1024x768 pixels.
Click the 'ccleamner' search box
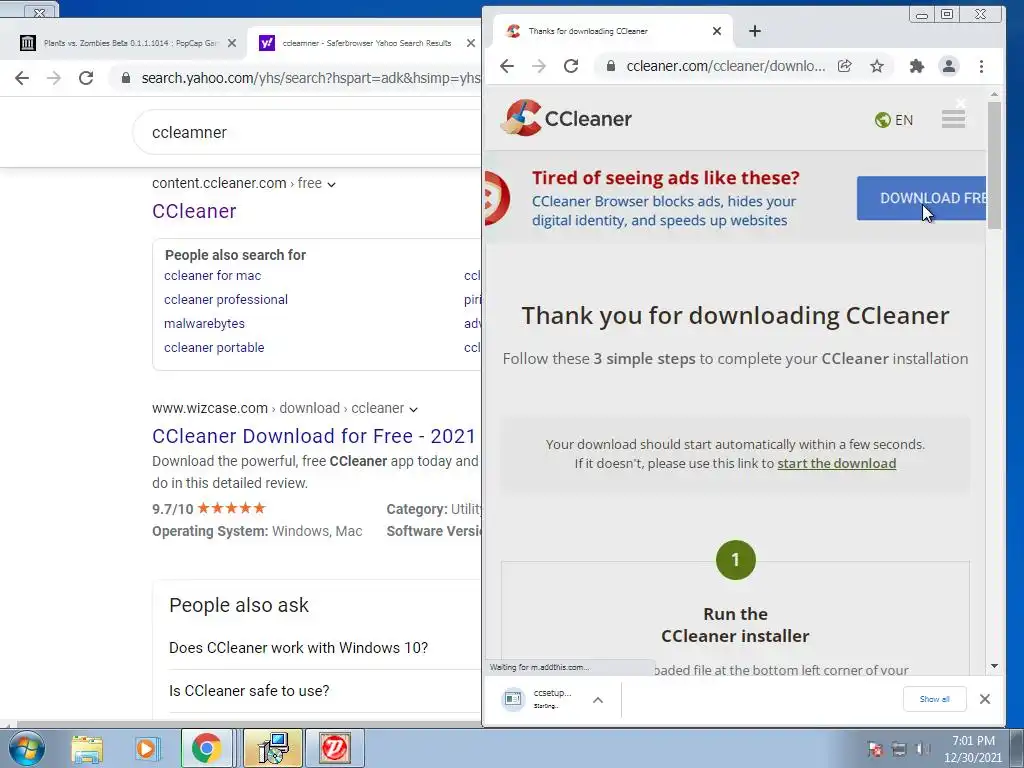307,133
